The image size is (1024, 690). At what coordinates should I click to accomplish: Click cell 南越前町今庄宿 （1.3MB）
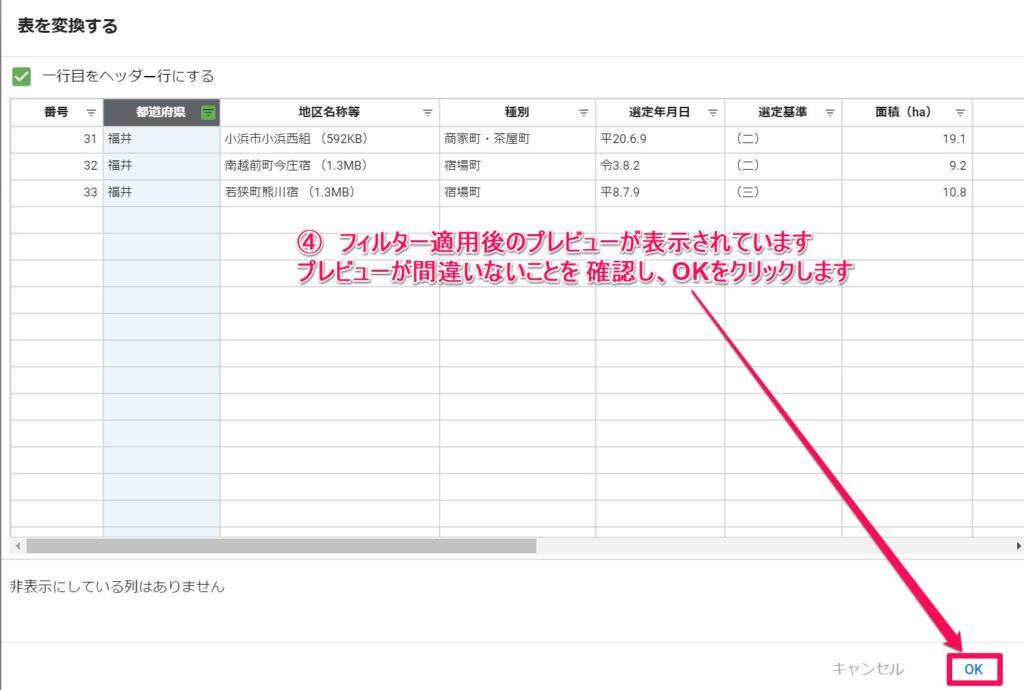[330, 166]
